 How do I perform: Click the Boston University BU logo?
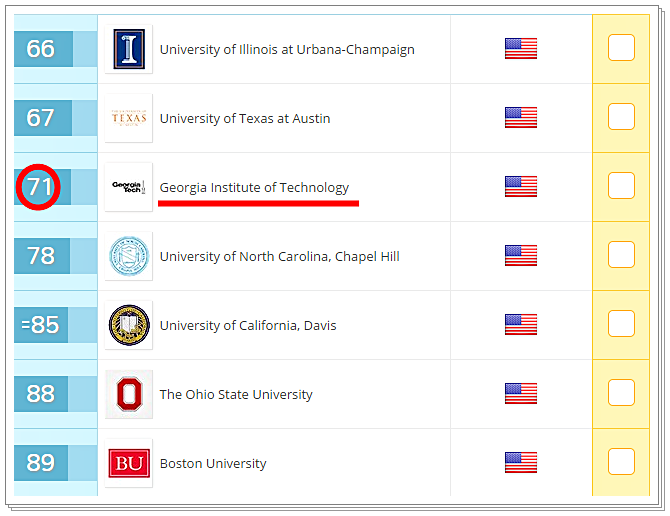(x=129, y=463)
